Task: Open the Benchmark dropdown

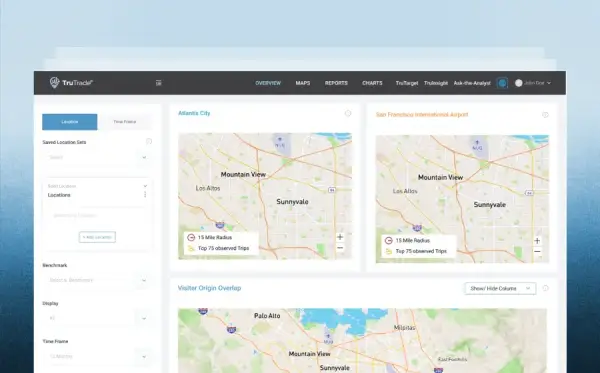Action: (98, 280)
